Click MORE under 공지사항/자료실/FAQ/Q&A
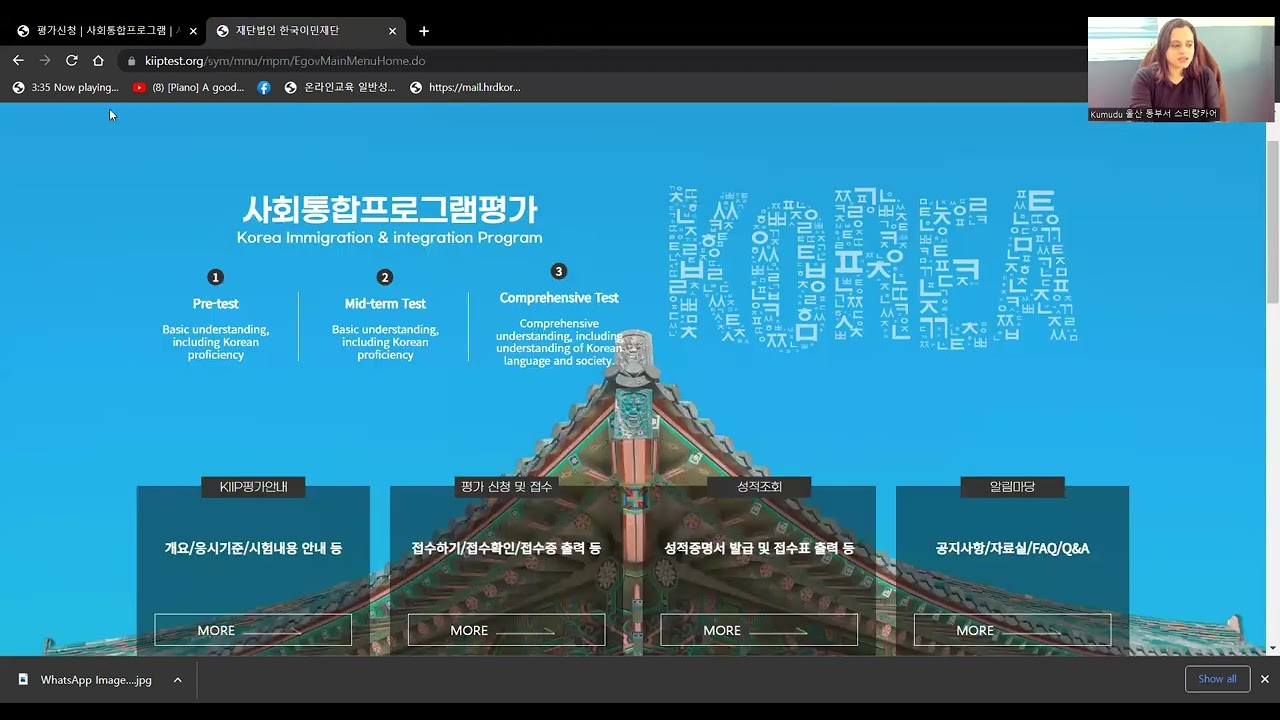The width and height of the screenshot is (1280, 720). [x=1012, y=630]
